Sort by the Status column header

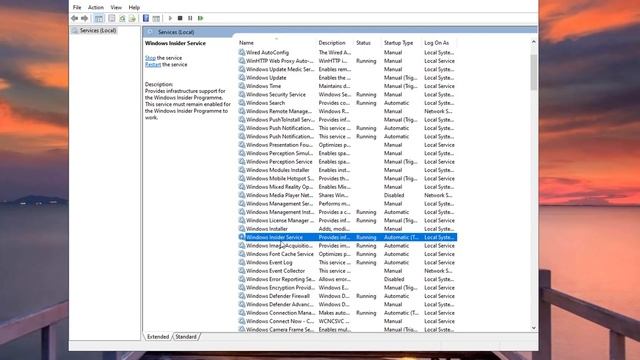pyautogui.click(x=367, y=43)
